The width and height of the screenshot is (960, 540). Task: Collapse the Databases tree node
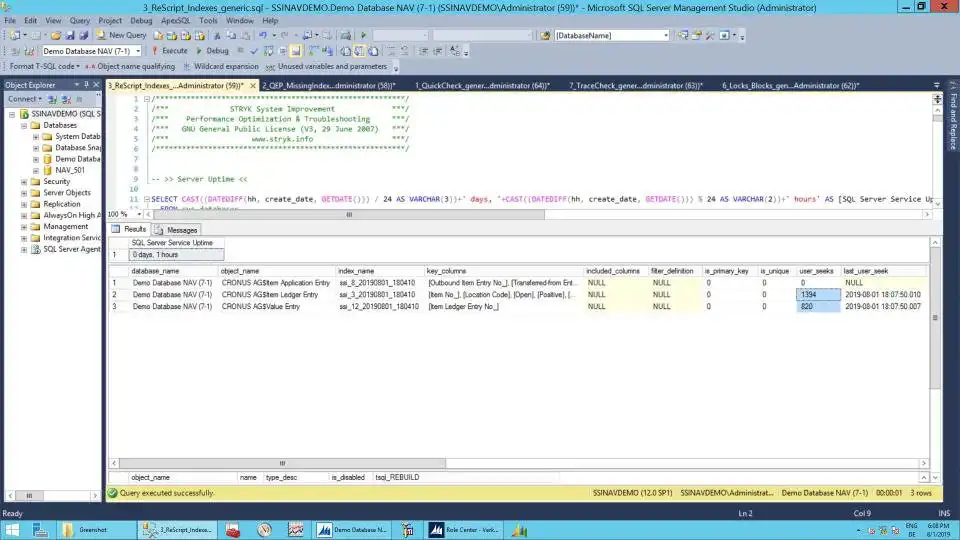coord(24,126)
